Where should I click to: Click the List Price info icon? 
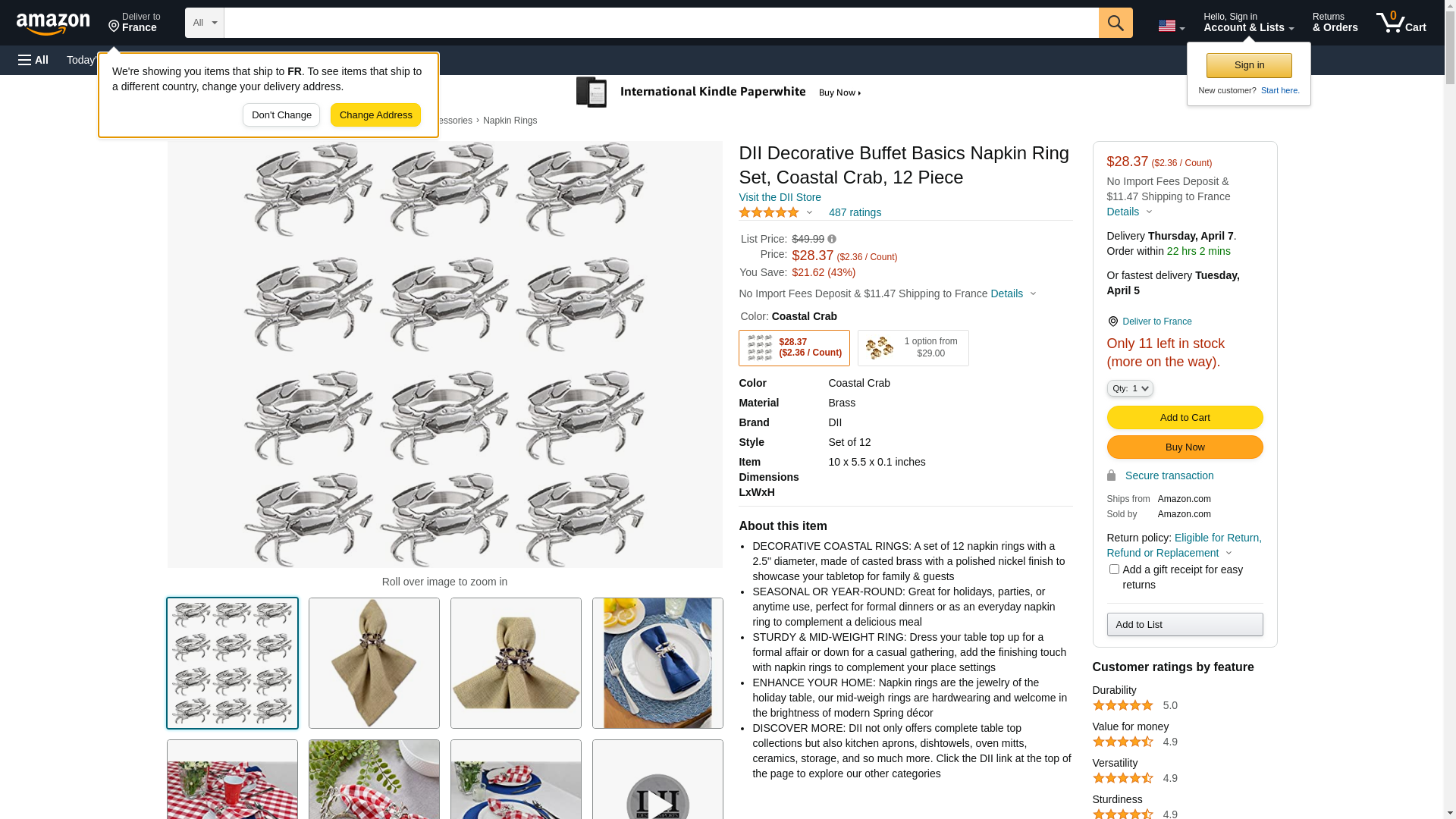coord(832,240)
